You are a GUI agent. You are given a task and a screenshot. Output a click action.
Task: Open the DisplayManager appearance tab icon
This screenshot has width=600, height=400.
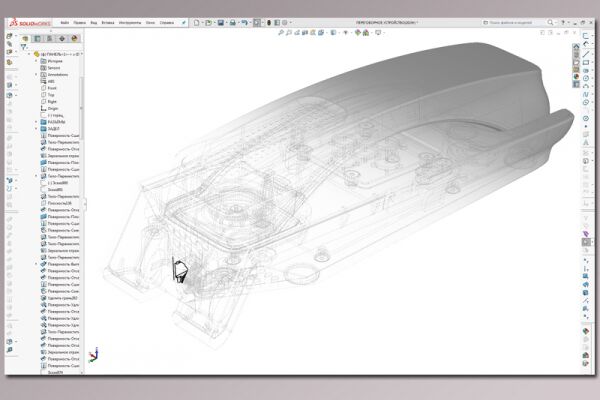click(x=74, y=39)
